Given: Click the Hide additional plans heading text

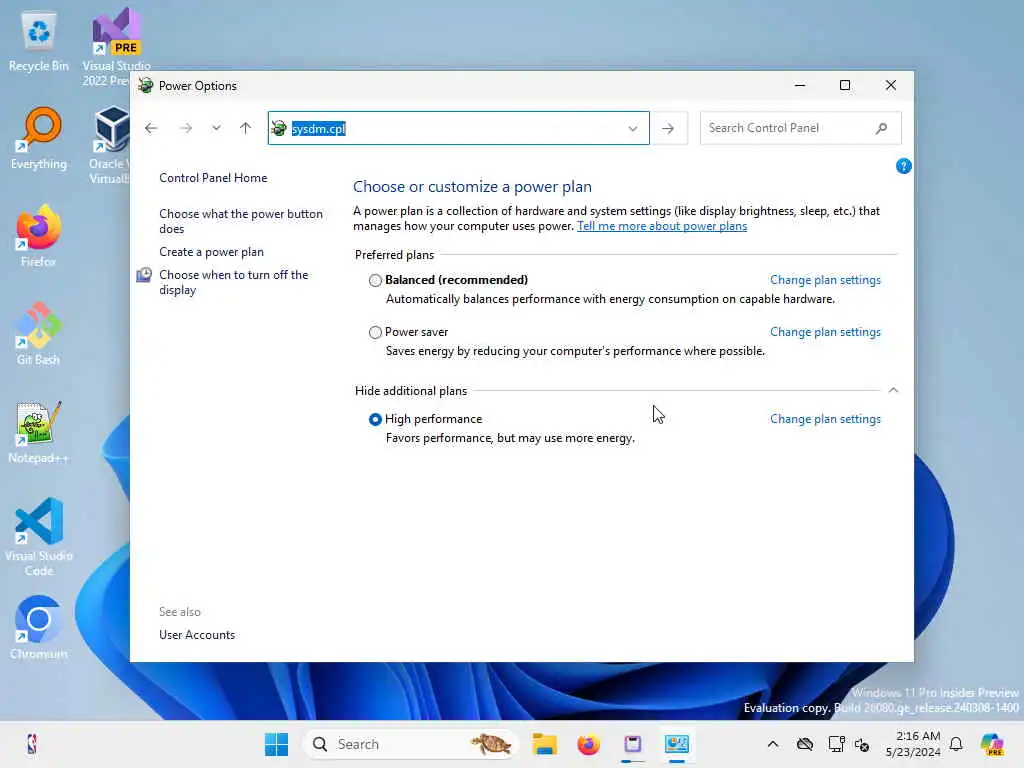Looking at the screenshot, I should tap(411, 391).
